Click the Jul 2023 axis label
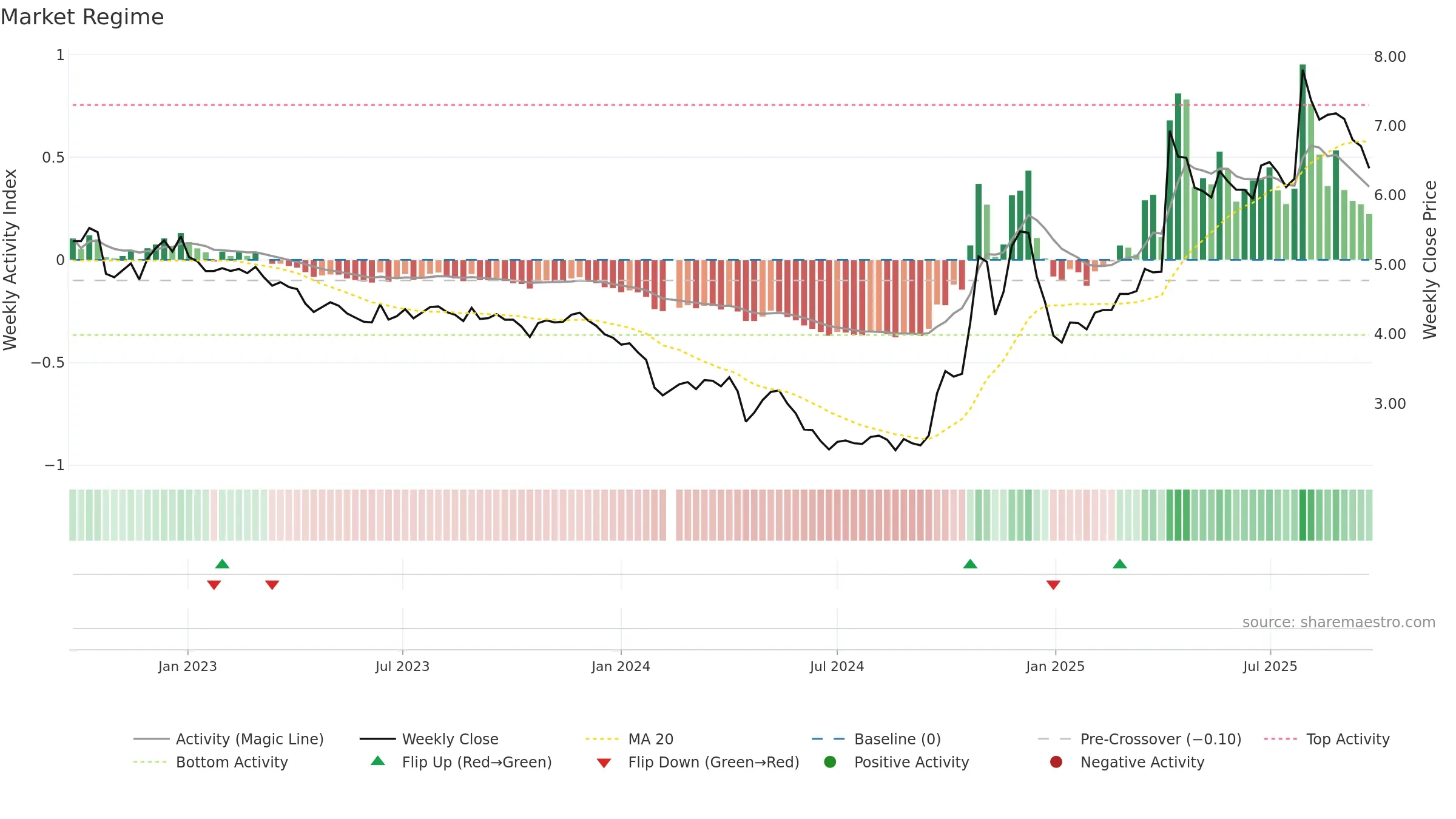Screen dimensions: 1456x819 (x=402, y=666)
